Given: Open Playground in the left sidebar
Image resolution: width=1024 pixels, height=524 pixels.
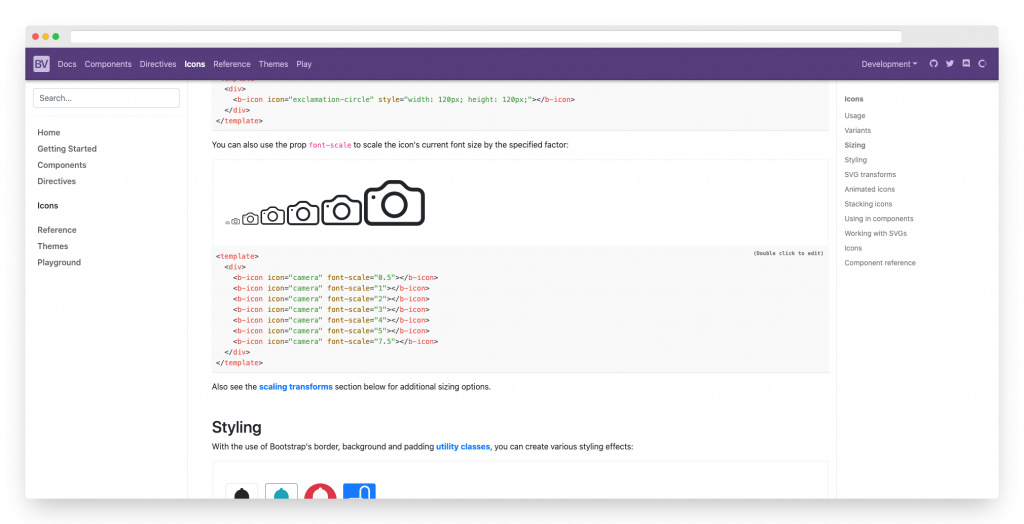Looking at the screenshot, I should point(59,263).
